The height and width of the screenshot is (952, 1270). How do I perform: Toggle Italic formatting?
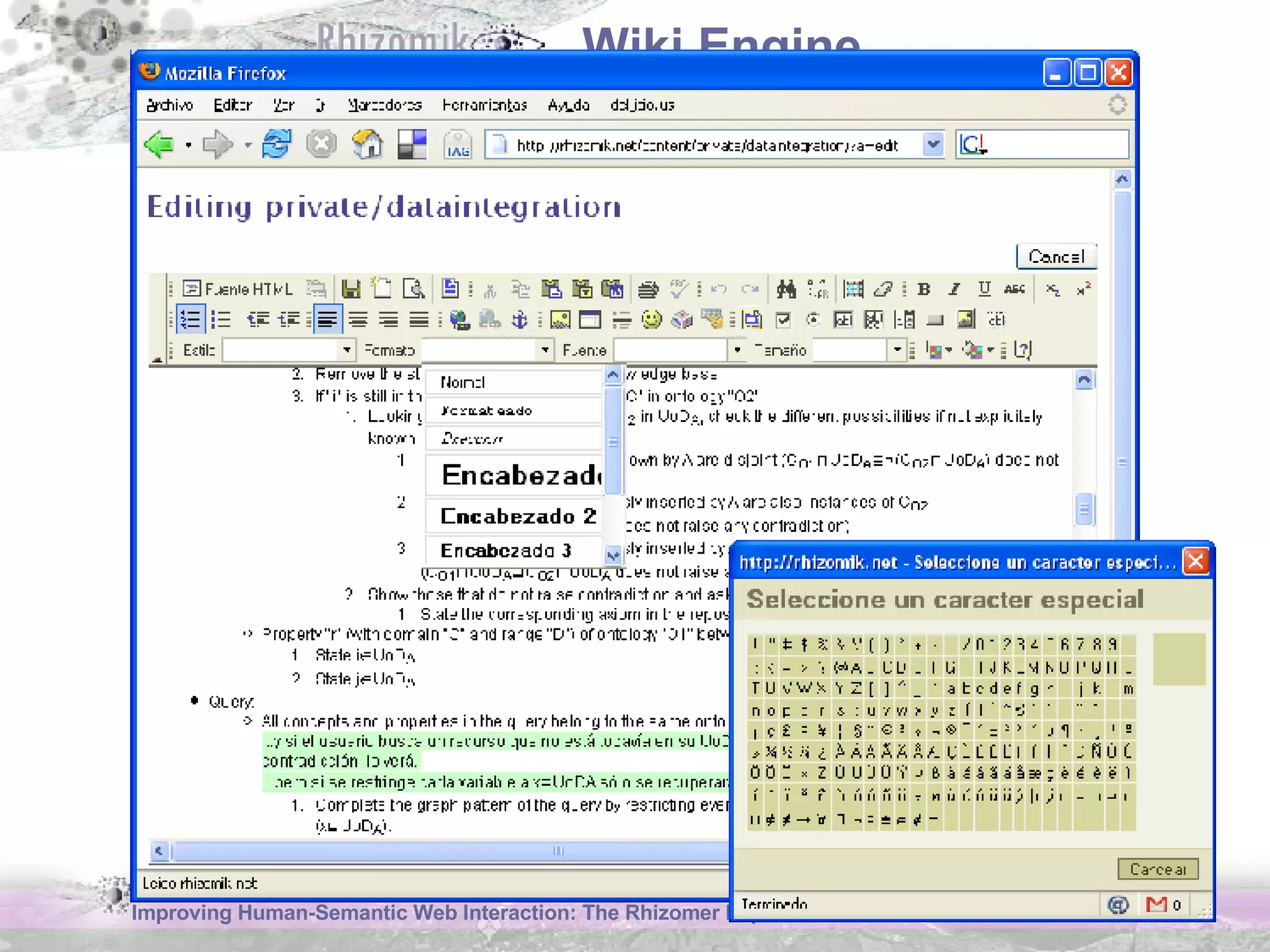(x=954, y=289)
